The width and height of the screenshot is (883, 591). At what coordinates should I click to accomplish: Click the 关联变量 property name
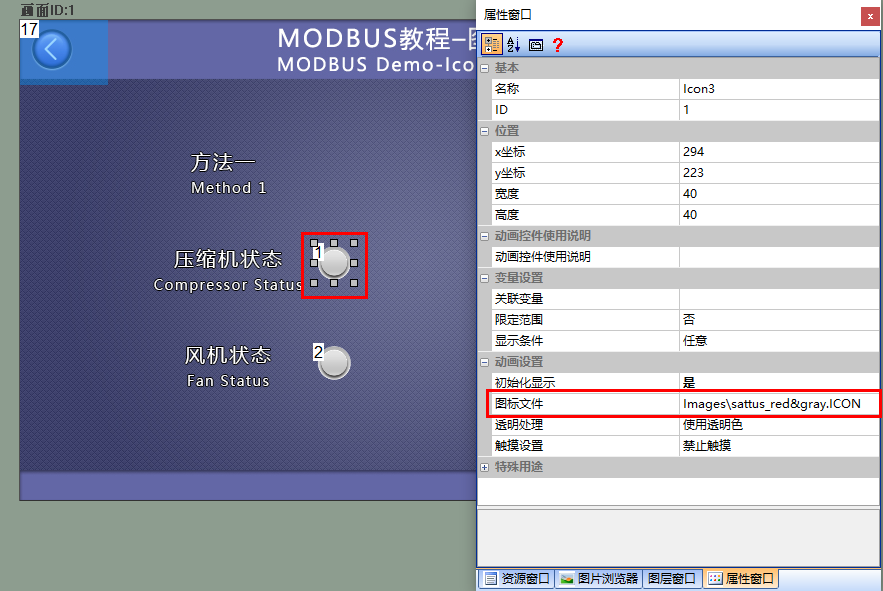[x=519, y=299]
